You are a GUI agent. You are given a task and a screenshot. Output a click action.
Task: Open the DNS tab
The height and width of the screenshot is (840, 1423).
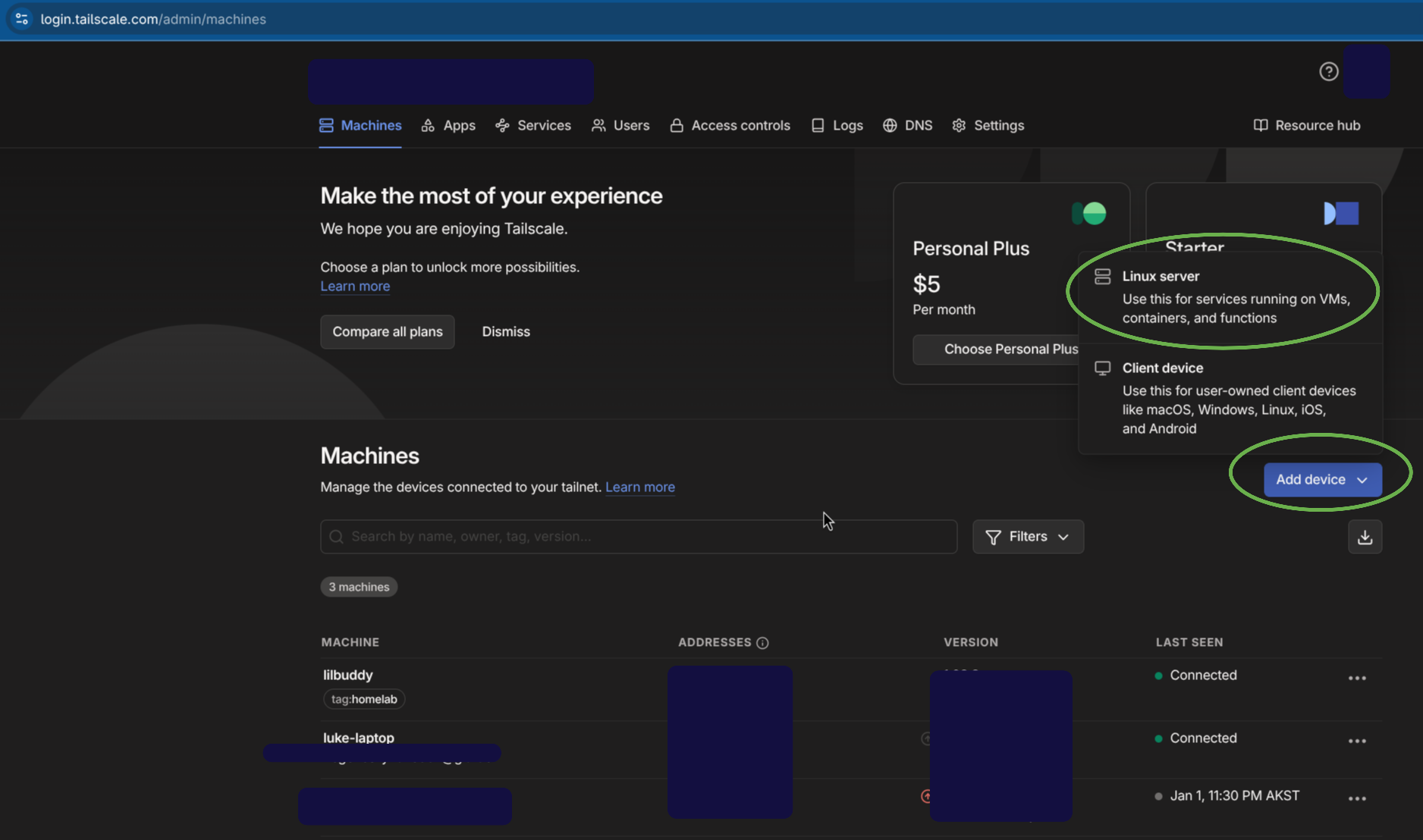click(908, 125)
